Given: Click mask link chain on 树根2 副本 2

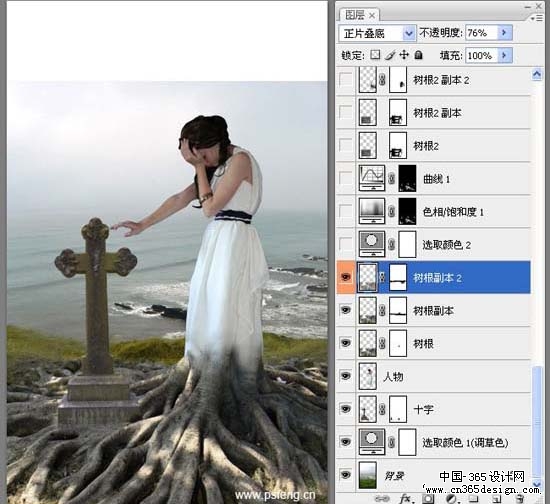Looking at the screenshot, I should pos(382,80).
